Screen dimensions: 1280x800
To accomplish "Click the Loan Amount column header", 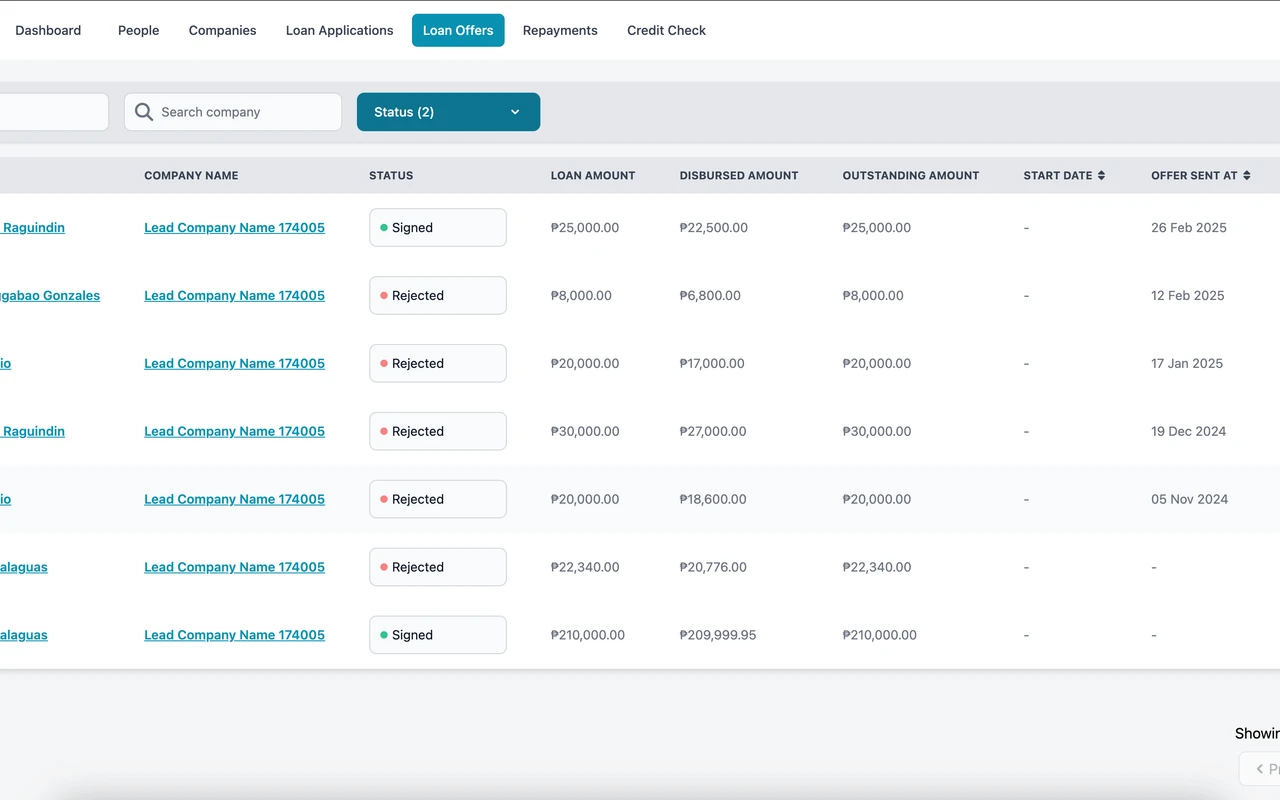I will point(593,175).
